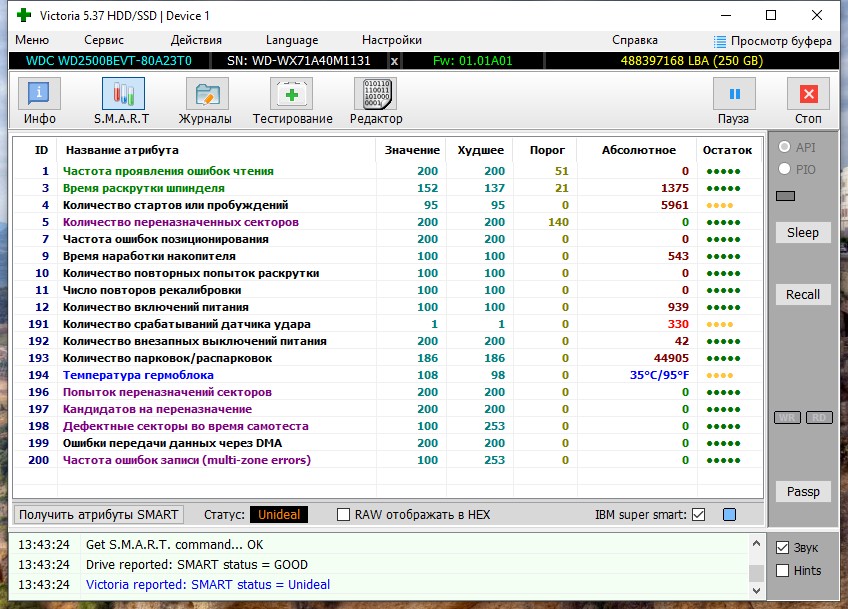Select the API radio button
This screenshot has height=609, width=848.
[x=784, y=147]
